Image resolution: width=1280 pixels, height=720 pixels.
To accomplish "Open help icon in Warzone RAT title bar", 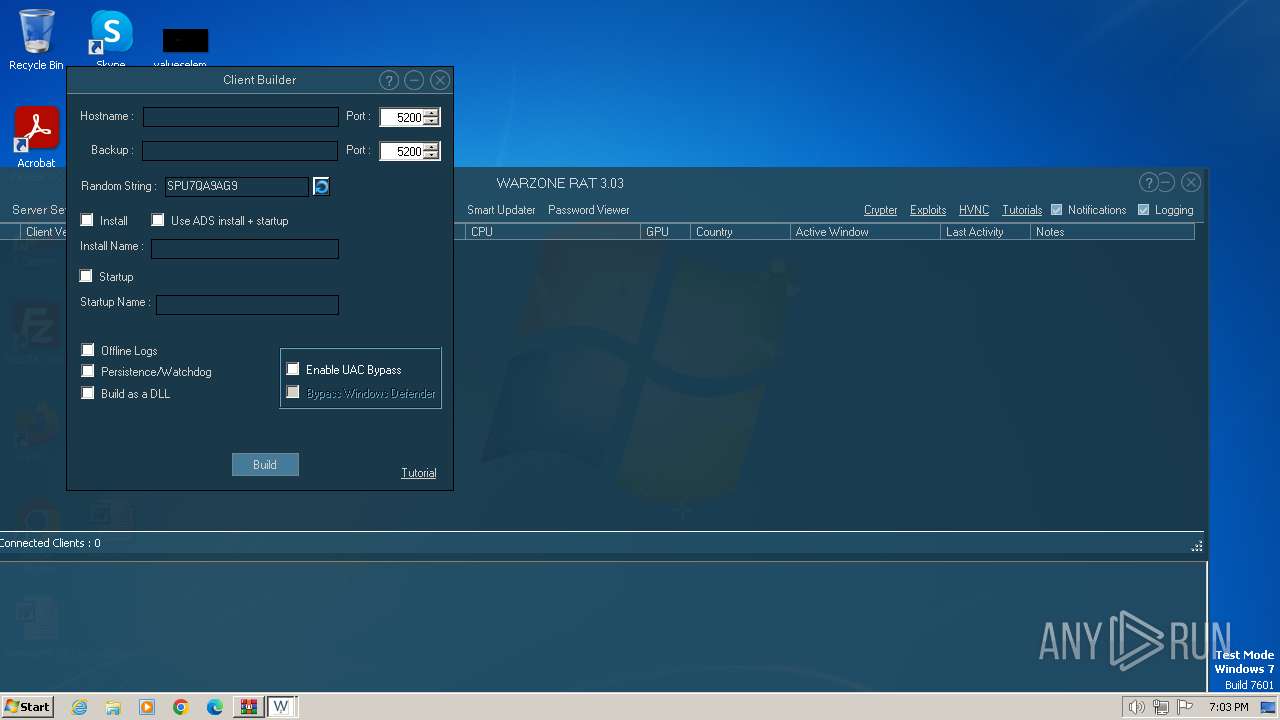I will point(1148,182).
